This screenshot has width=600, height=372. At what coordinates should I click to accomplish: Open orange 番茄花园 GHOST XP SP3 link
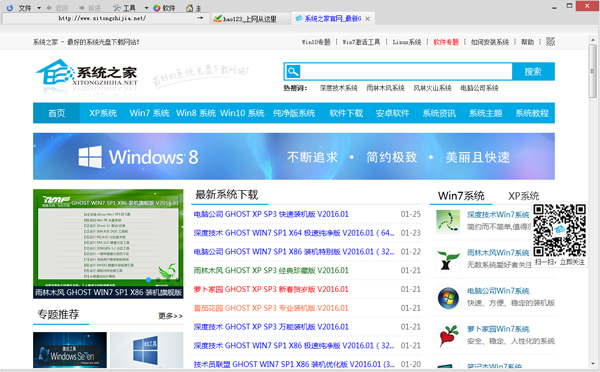coord(271,308)
